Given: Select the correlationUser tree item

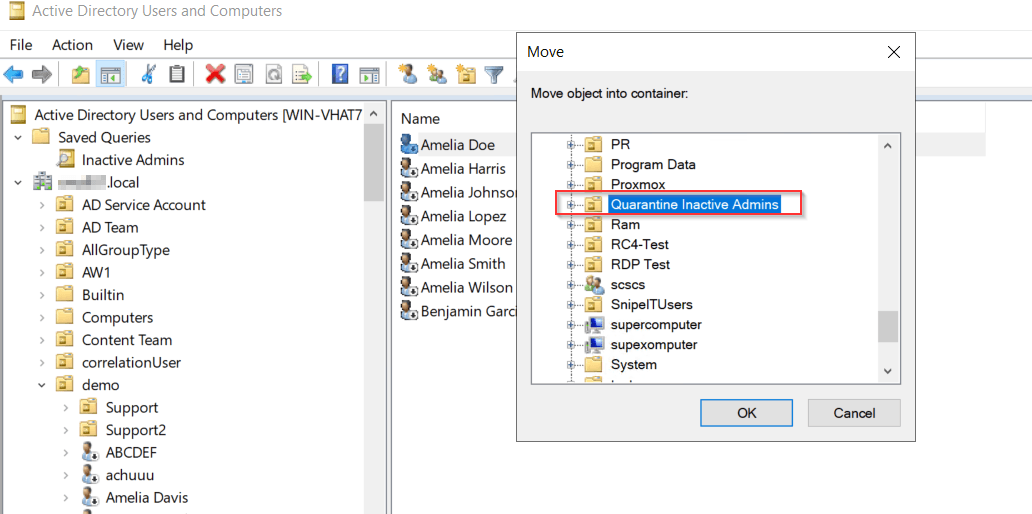Looking at the screenshot, I should (x=131, y=363).
